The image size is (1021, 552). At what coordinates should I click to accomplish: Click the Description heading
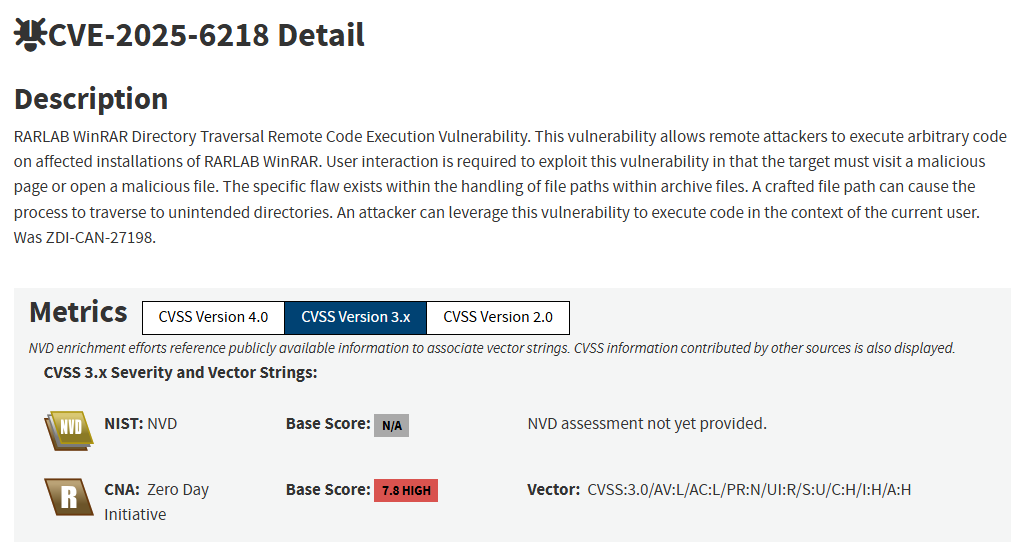(91, 99)
